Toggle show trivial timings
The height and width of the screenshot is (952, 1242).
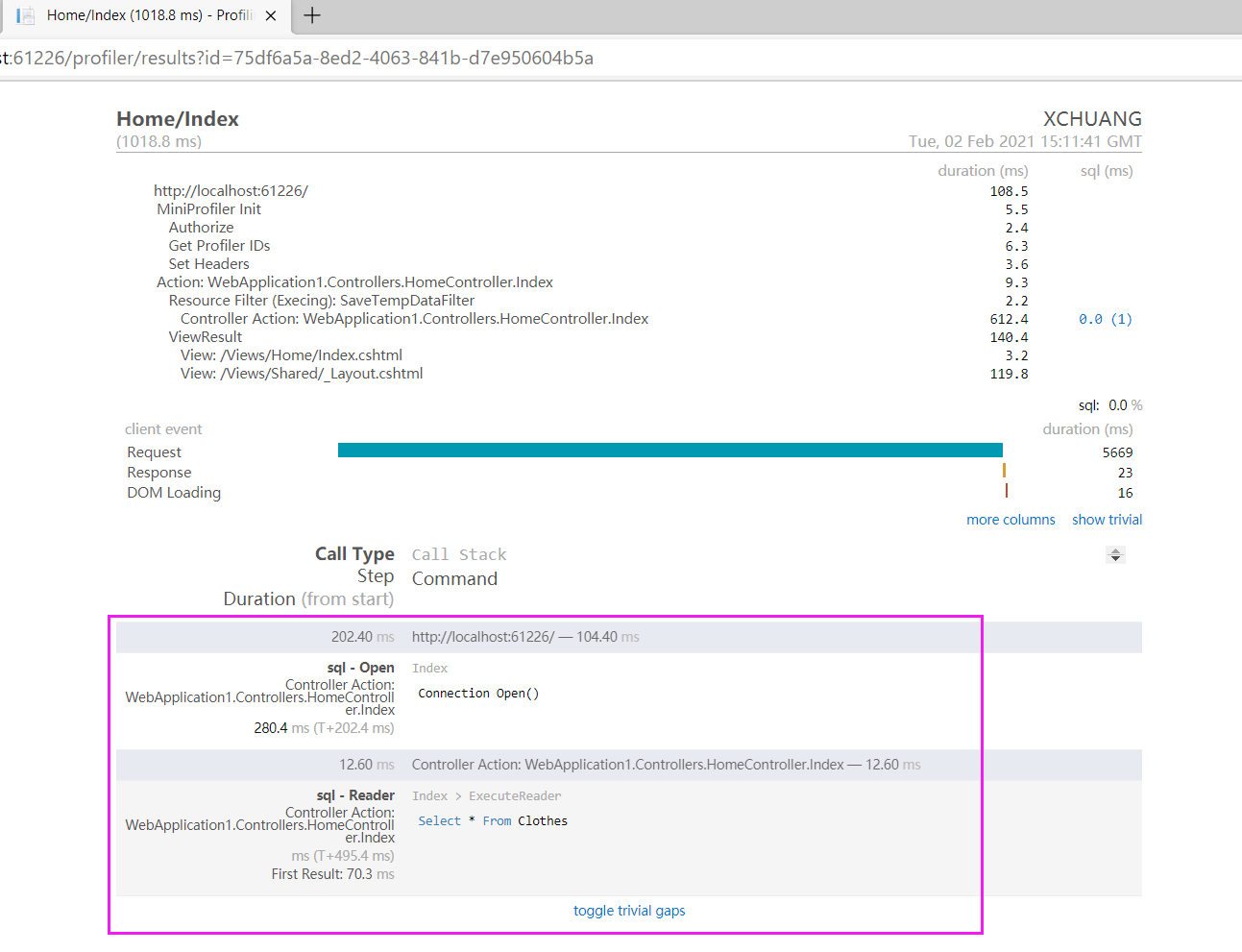1106,519
